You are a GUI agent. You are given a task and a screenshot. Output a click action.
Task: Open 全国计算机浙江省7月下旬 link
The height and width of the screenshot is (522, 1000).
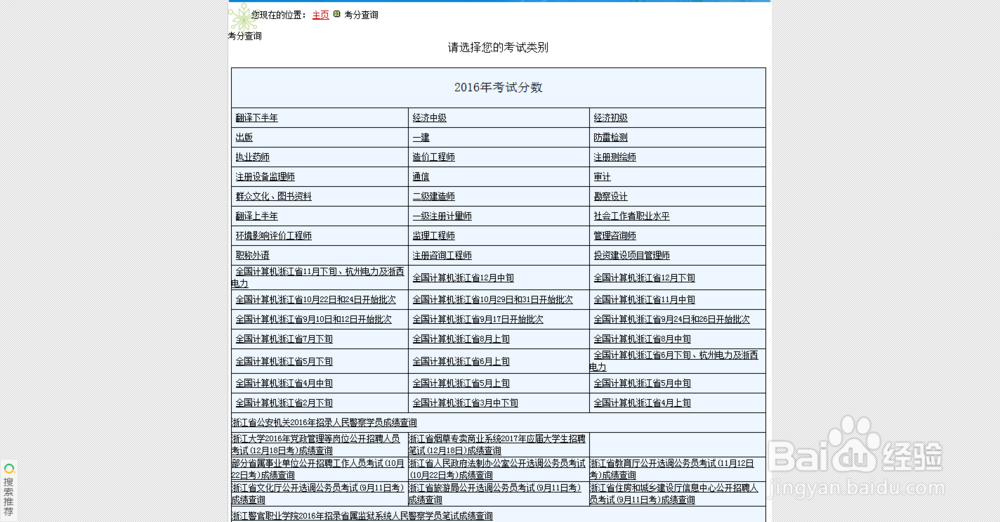click(284, 339)
